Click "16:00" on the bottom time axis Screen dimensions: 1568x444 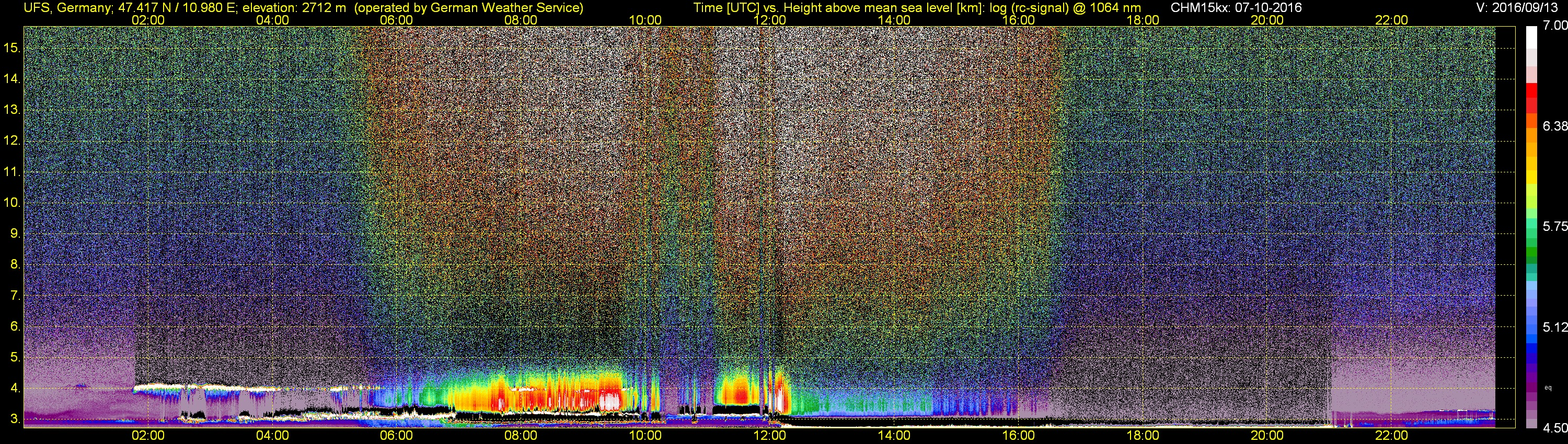[1018, 436]
